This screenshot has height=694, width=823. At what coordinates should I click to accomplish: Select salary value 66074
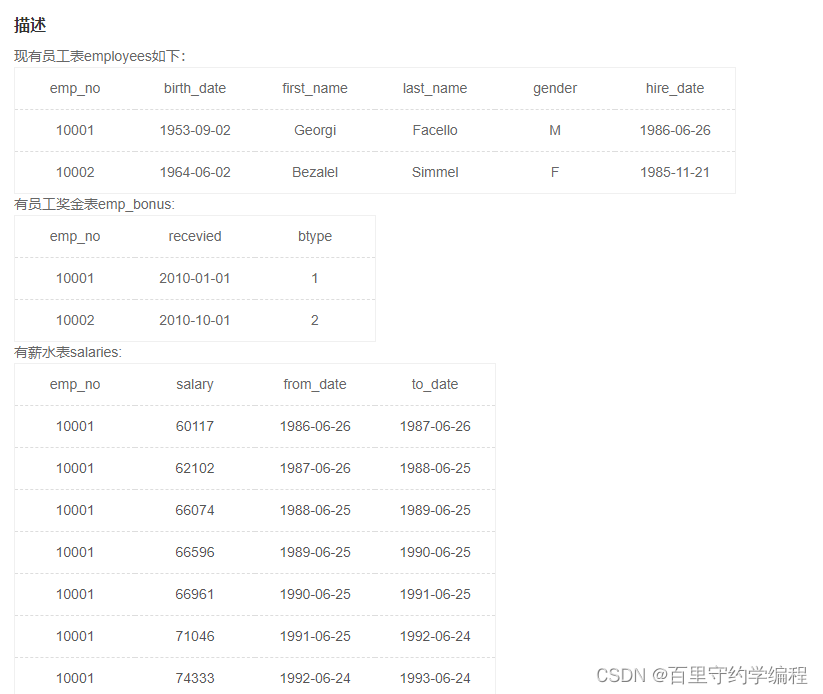point(195,510)
